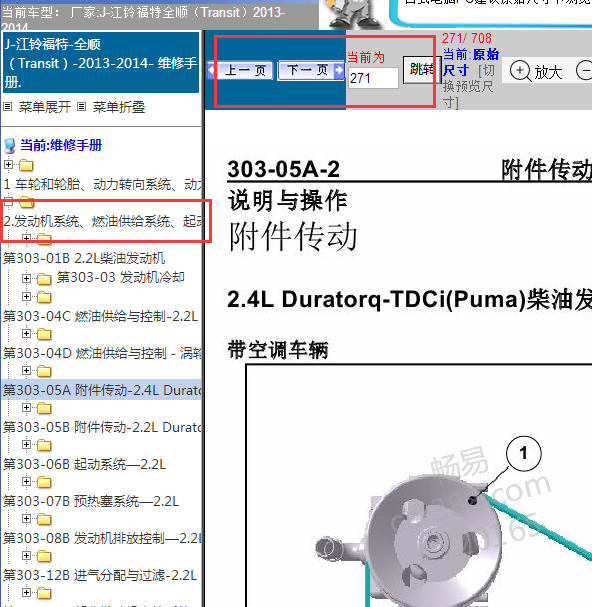Image resolution: width=592 pixels, height=607 pixels.
Task: Click the zoom out magnifier icon
Action: point(584,71)
